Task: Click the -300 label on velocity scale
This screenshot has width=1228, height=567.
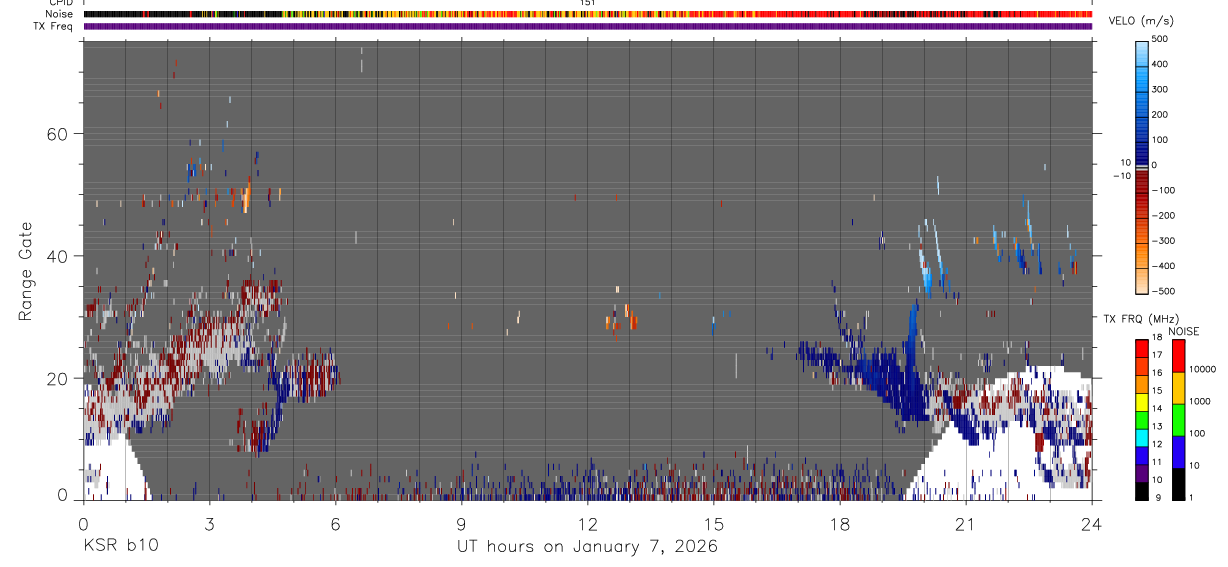Action: [1165, 240]
